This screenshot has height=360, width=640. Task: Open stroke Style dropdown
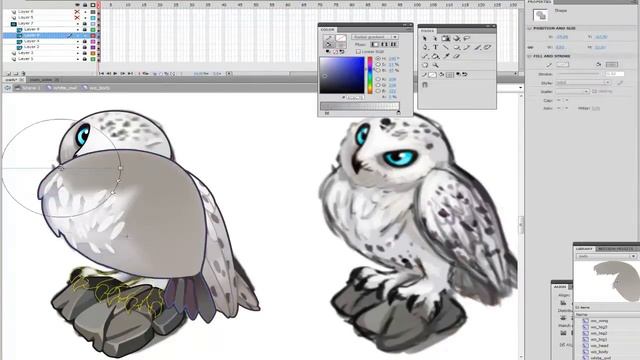[583, 82]
